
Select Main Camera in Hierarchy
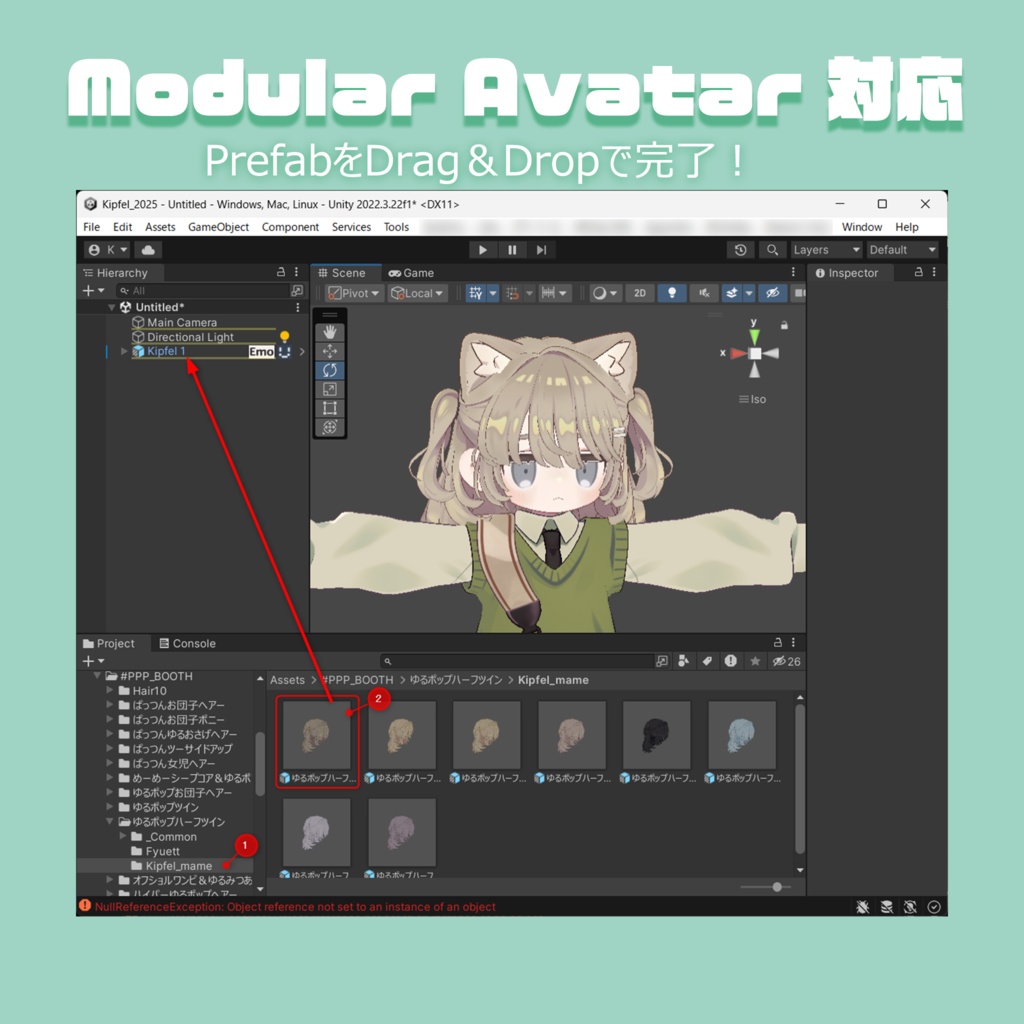click(x=174, y=322)
